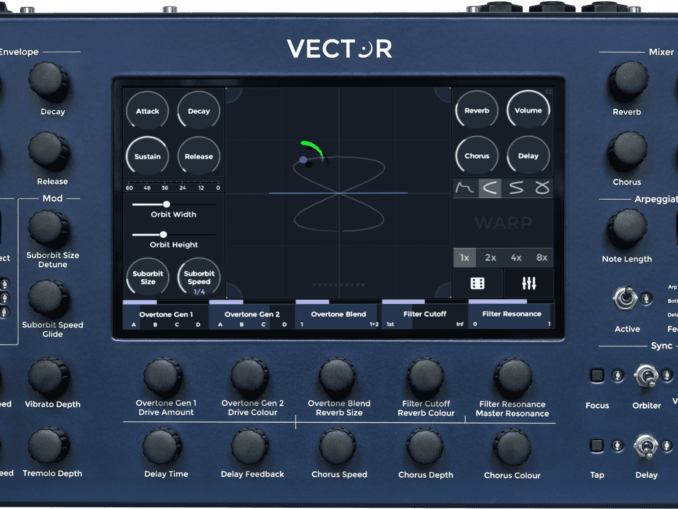Flip the Sync Orbiter toggle switch

pyautogui.click(x=646, y=376)
